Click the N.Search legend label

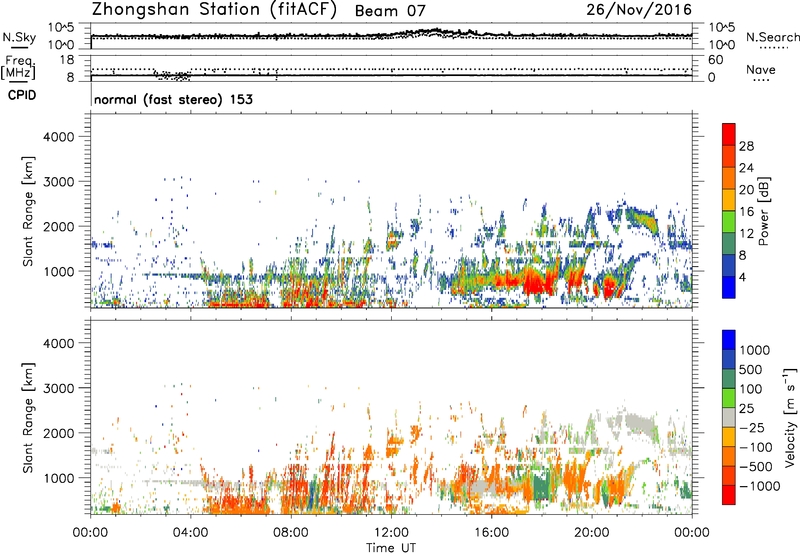[x=773, y=37]
